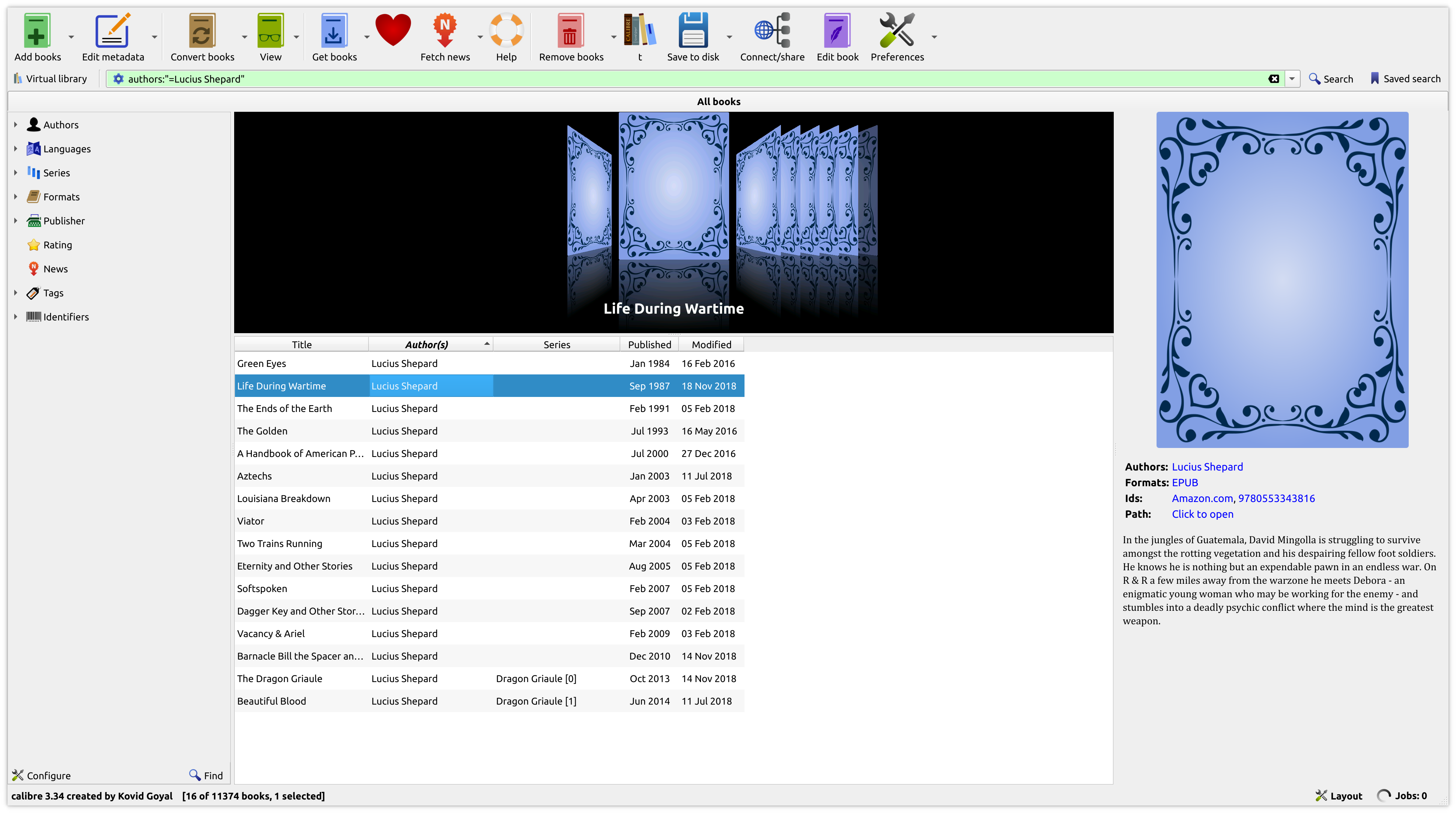The width and height of the screenshot is (1456, 813).
Task: Clear the search box with X button
Action: tap(1273, 79)
